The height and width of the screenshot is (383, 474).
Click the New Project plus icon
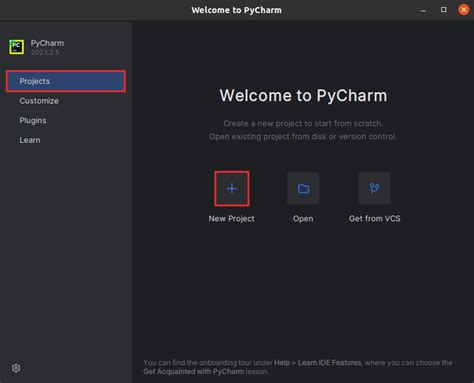point(232,189)
